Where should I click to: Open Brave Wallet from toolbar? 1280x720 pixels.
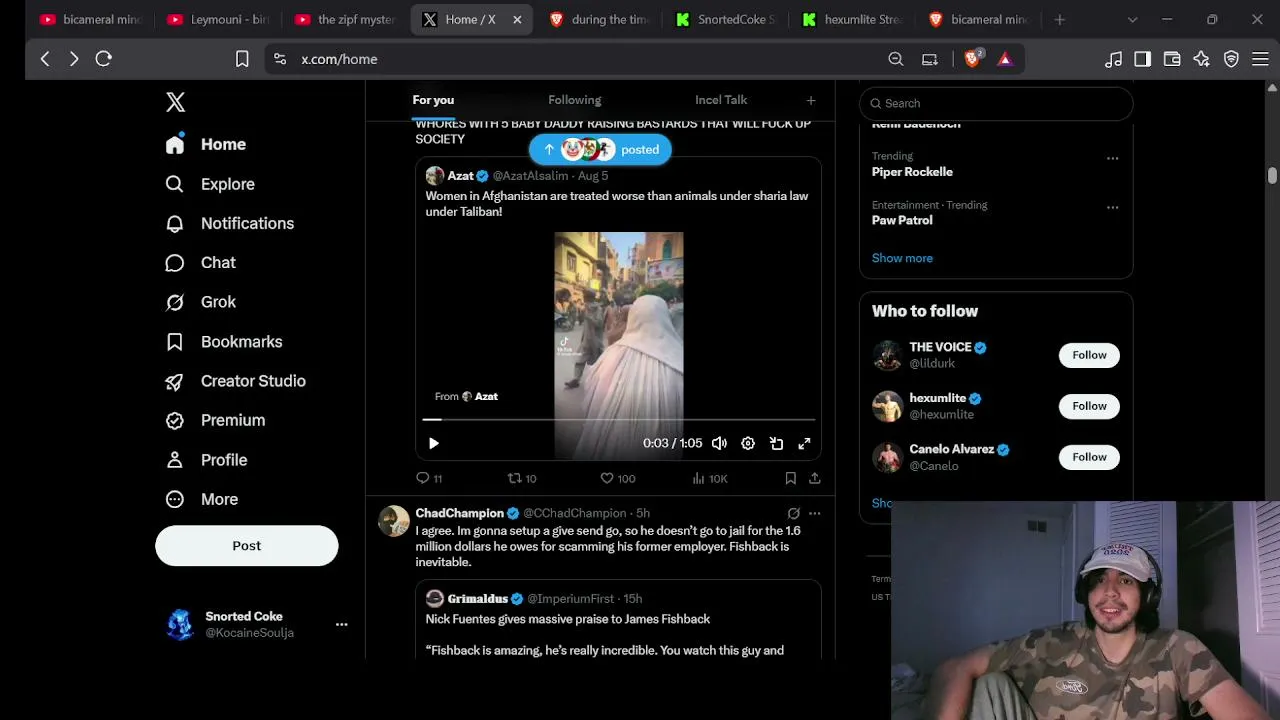(x=1172, y=59)
